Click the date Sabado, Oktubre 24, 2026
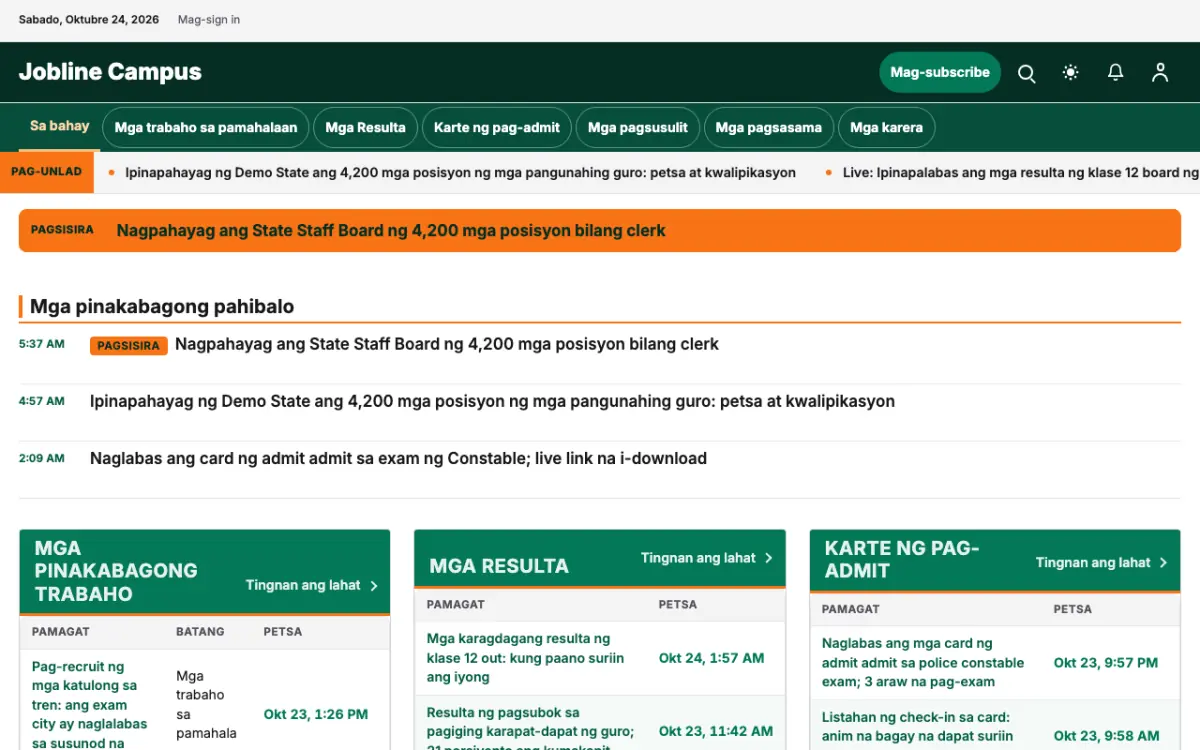This screenshot has height=750, width=1200. point(91,20)
